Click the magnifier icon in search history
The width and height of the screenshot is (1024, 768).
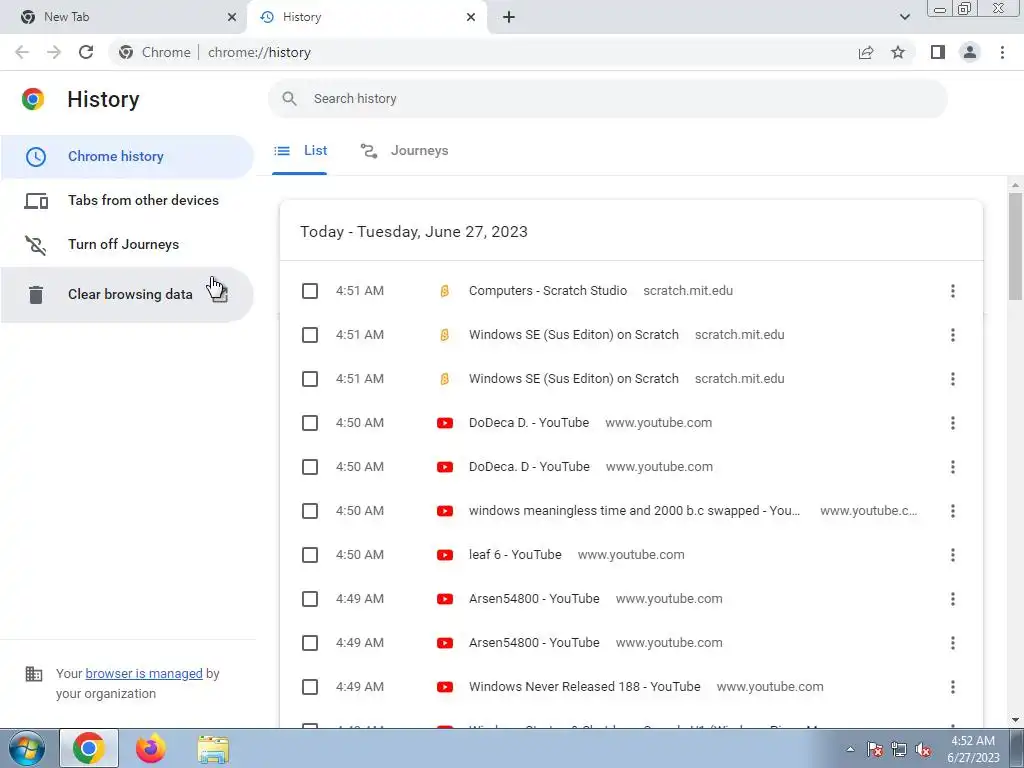click(289, 99)
